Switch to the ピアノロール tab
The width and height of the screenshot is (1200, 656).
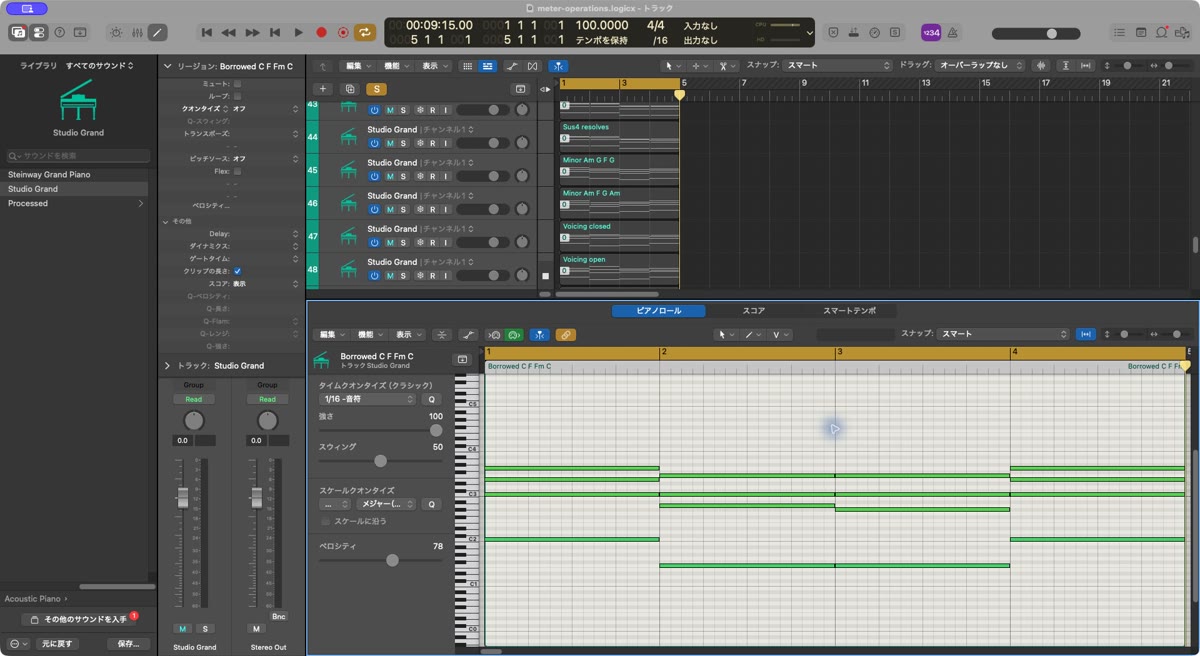[658, 311]
